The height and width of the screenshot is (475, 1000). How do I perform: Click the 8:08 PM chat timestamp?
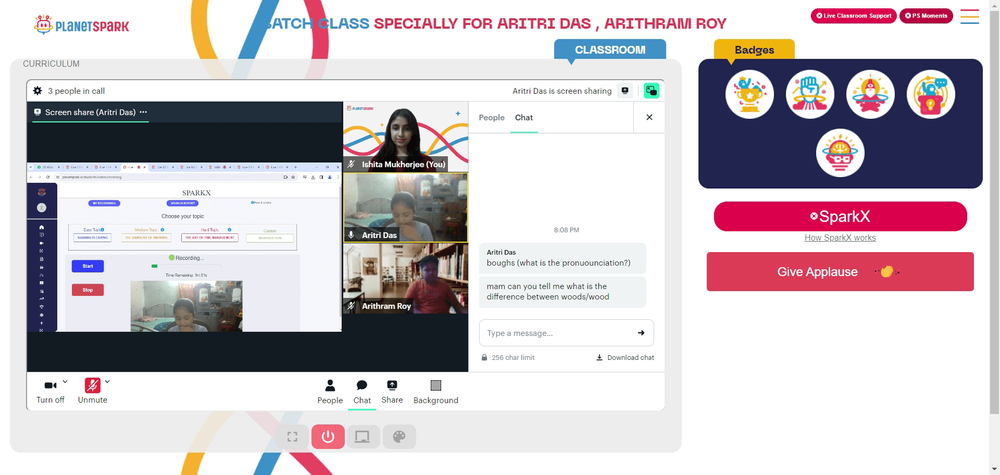[566, 230]
